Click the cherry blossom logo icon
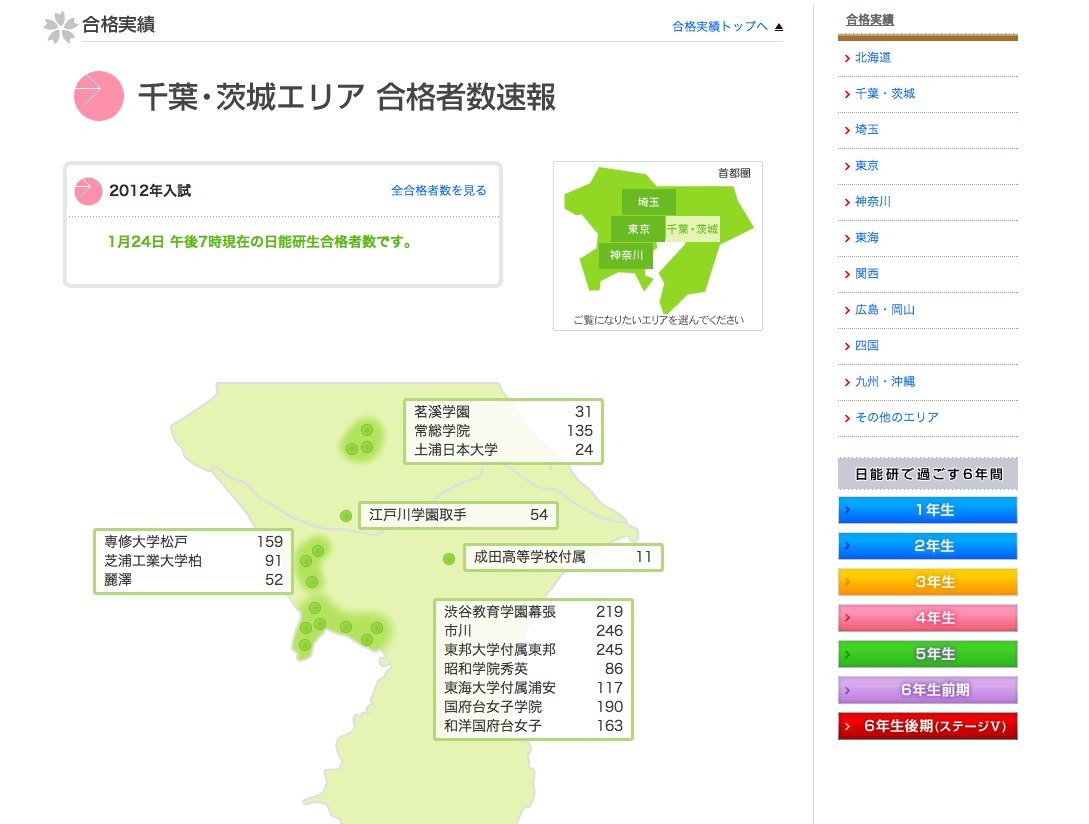The height and width of the screenshot is (824, 1089). [x=60, y=27]
